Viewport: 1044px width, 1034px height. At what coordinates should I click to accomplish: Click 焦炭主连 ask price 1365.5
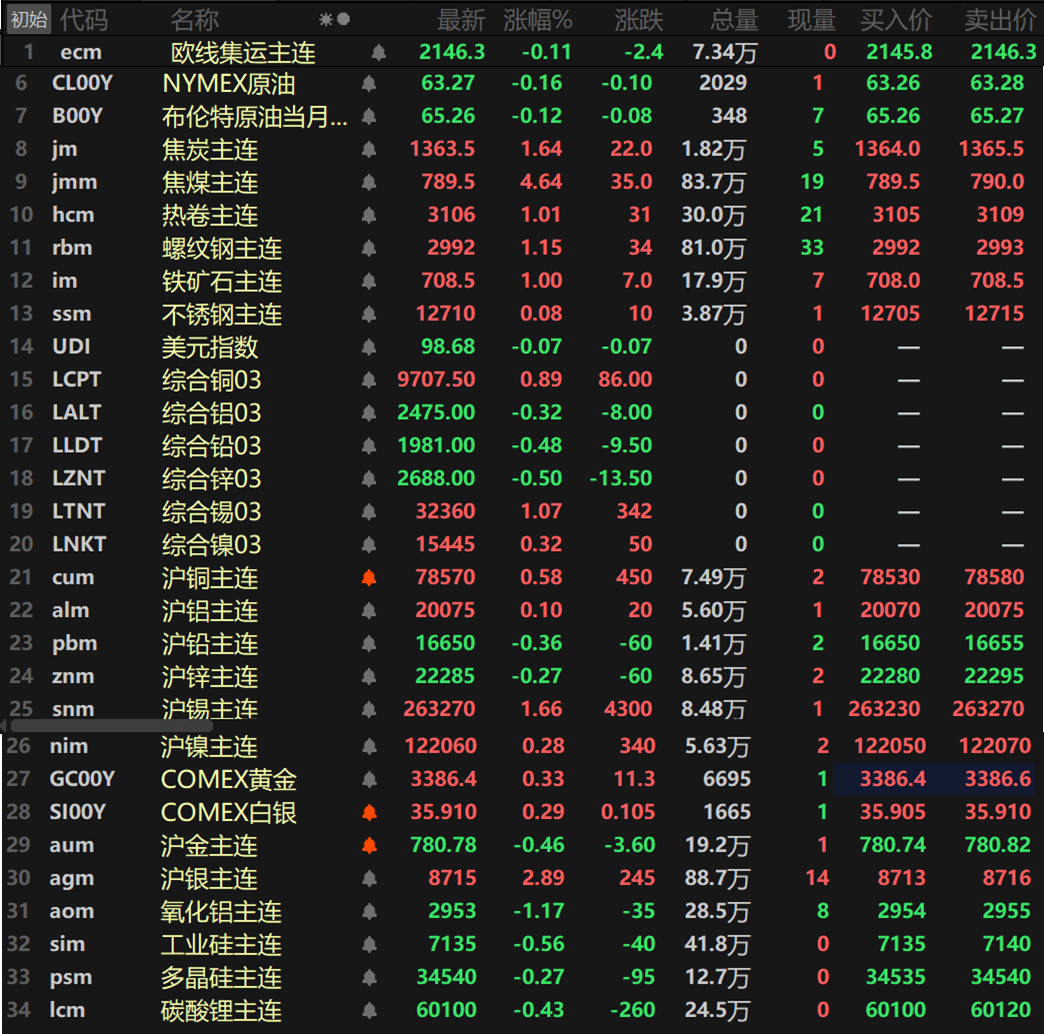pyautogui.click(x=991, y=149)
